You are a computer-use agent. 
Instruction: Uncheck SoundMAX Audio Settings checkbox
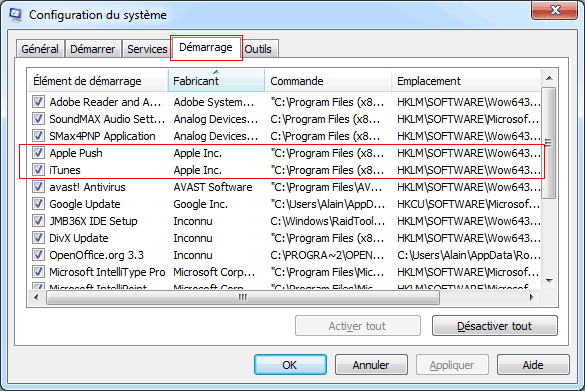pos(38,119)
